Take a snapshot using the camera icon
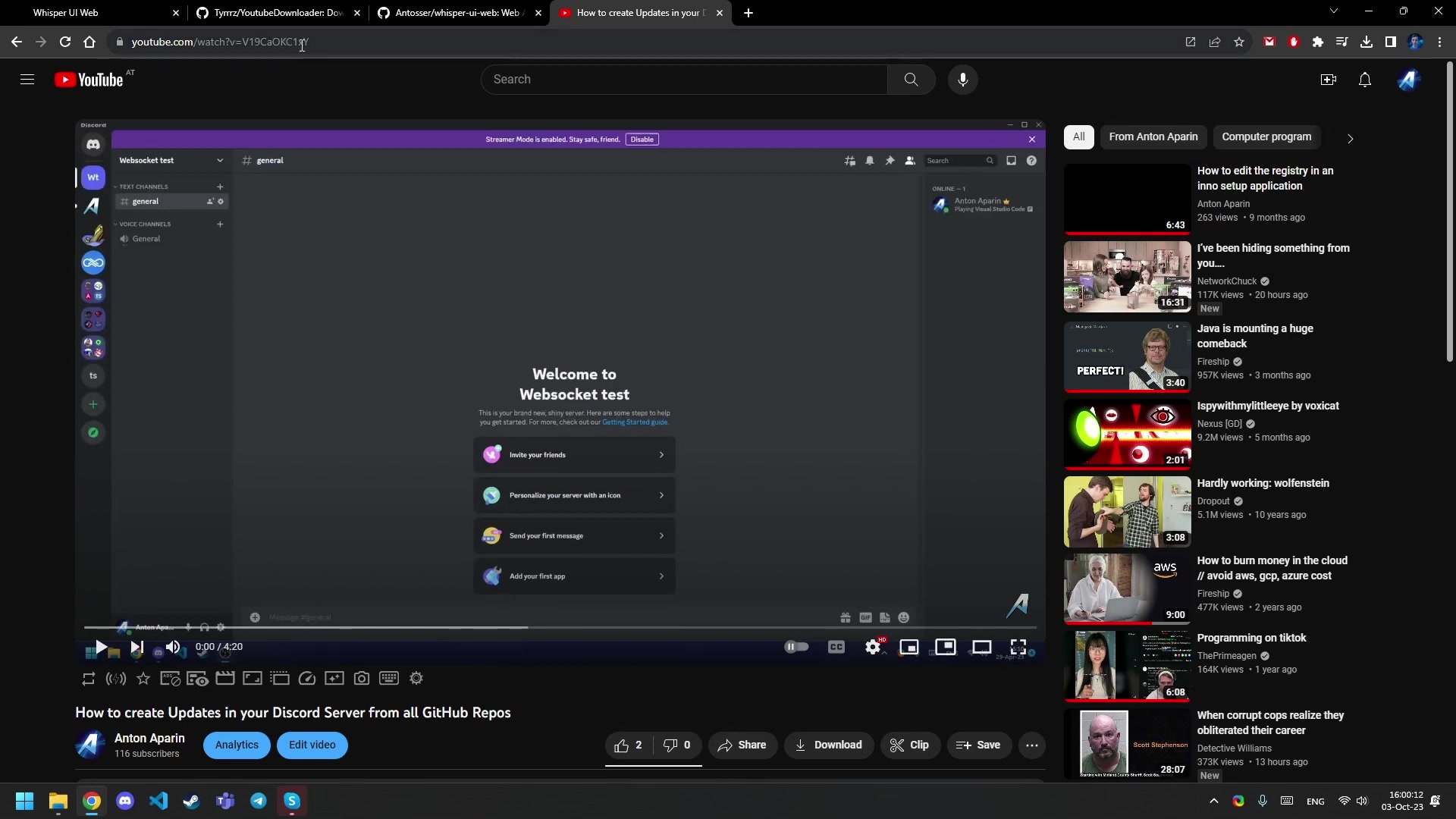This screenshot has width=1456, height=819. click(x=362, y=678)
